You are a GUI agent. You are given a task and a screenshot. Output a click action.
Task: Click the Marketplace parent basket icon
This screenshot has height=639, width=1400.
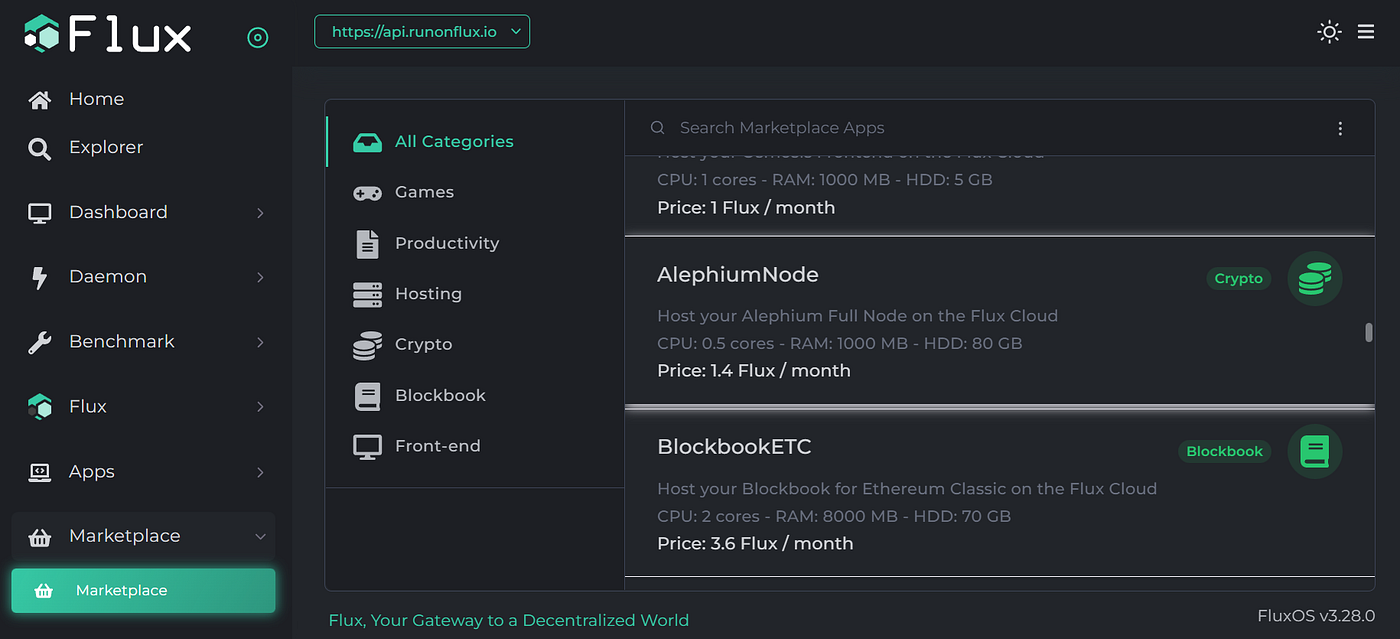[x=40, y=538]
